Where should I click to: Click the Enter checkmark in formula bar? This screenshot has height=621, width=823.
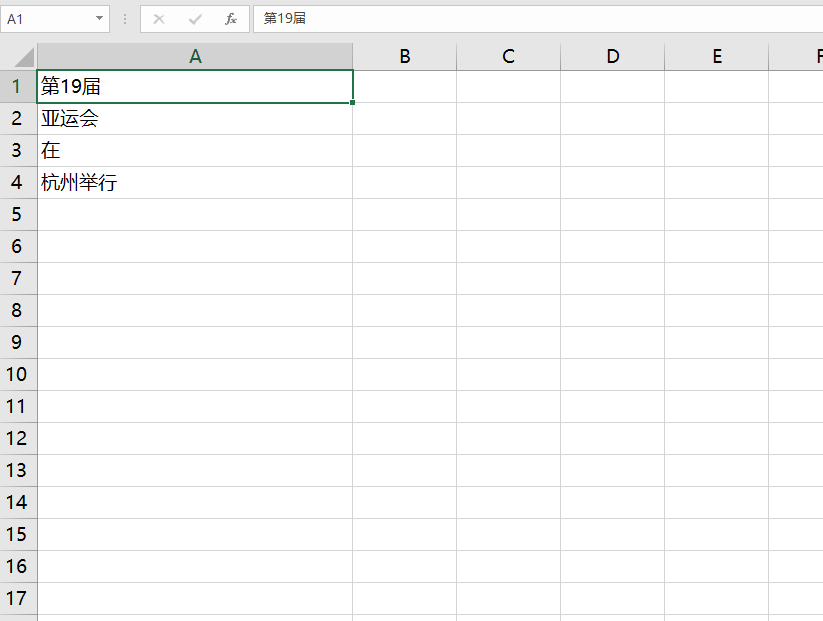pyautogui.click(x=195, y=19)
